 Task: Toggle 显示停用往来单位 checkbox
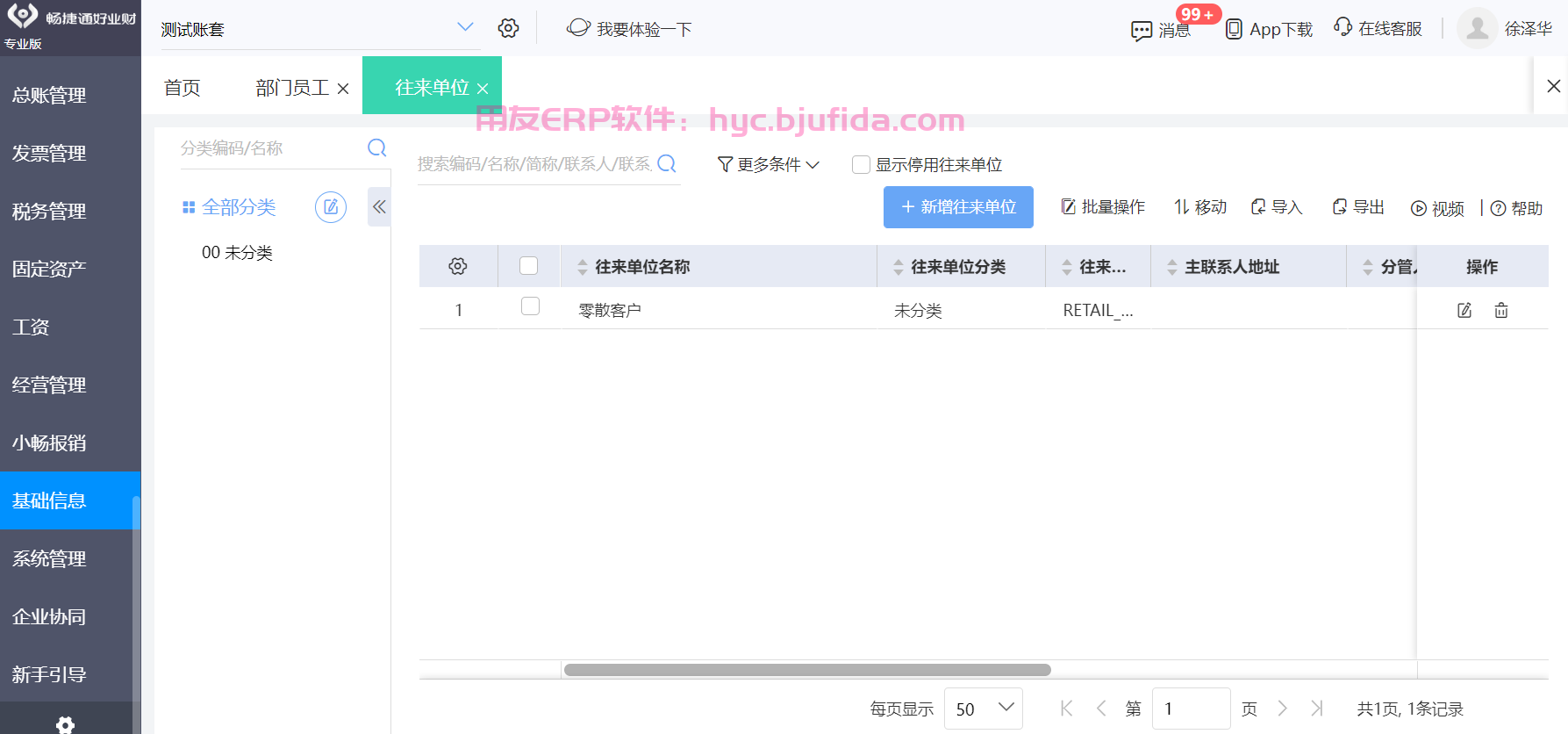[x=862, y=164]
